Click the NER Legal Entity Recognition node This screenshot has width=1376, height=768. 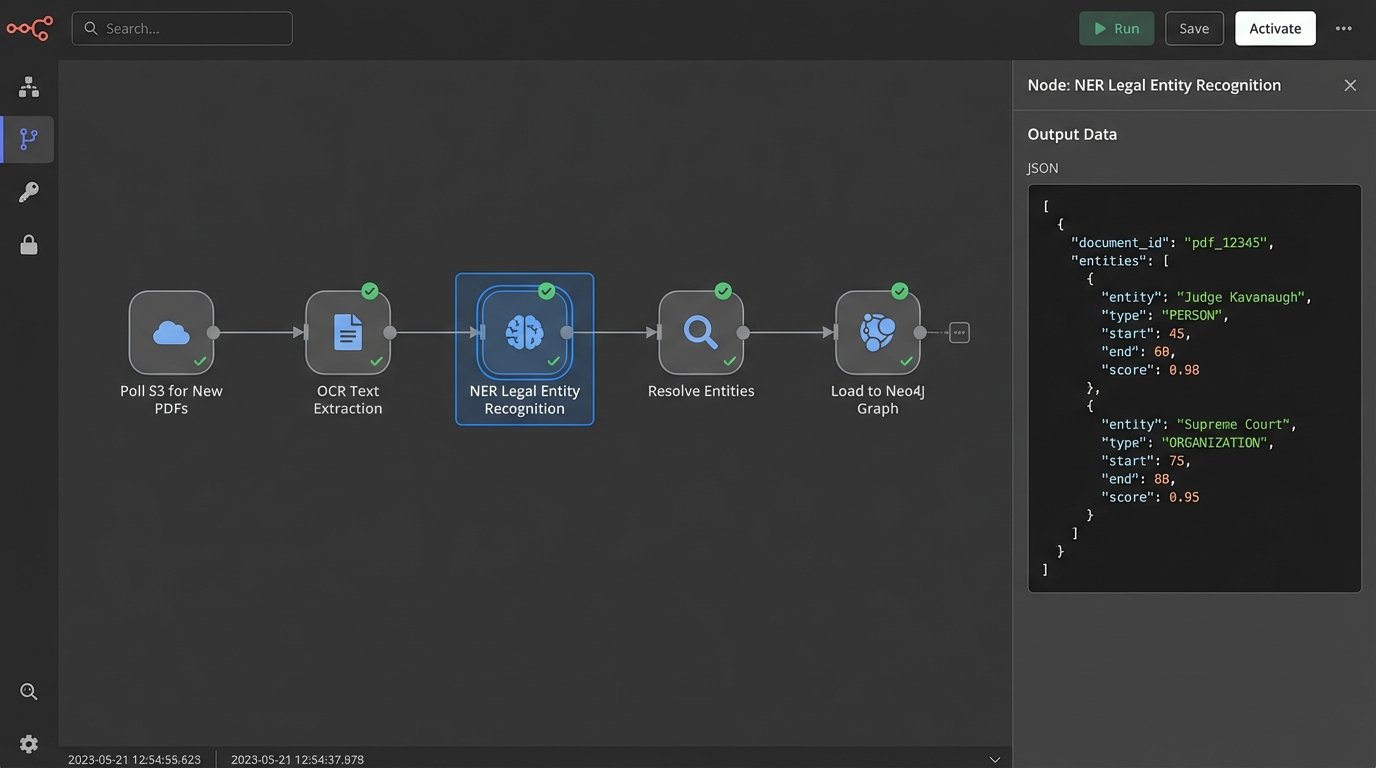coord(524,333)
